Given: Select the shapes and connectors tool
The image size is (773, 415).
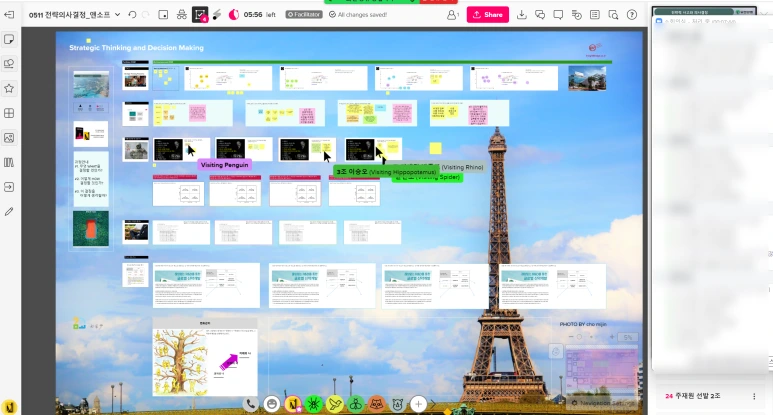Looking at the screenshot, I should tap(9, 64).
